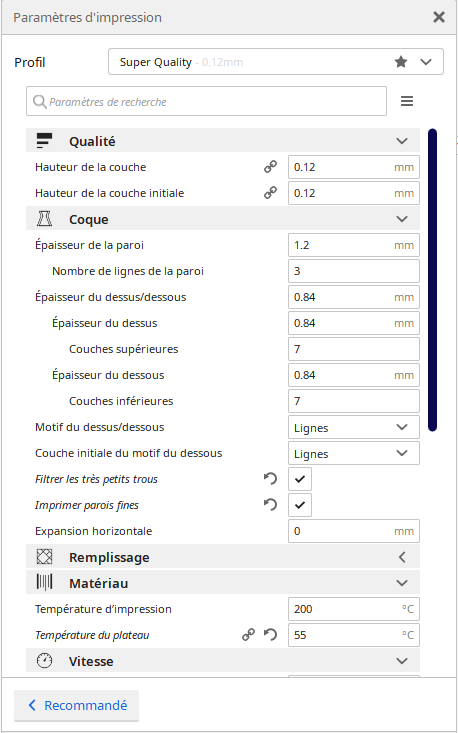Image resolution: width=458 pixels, height=733 pixels.
Task: Click the Motif du dessus/dessous label
Action: [100, 427]
